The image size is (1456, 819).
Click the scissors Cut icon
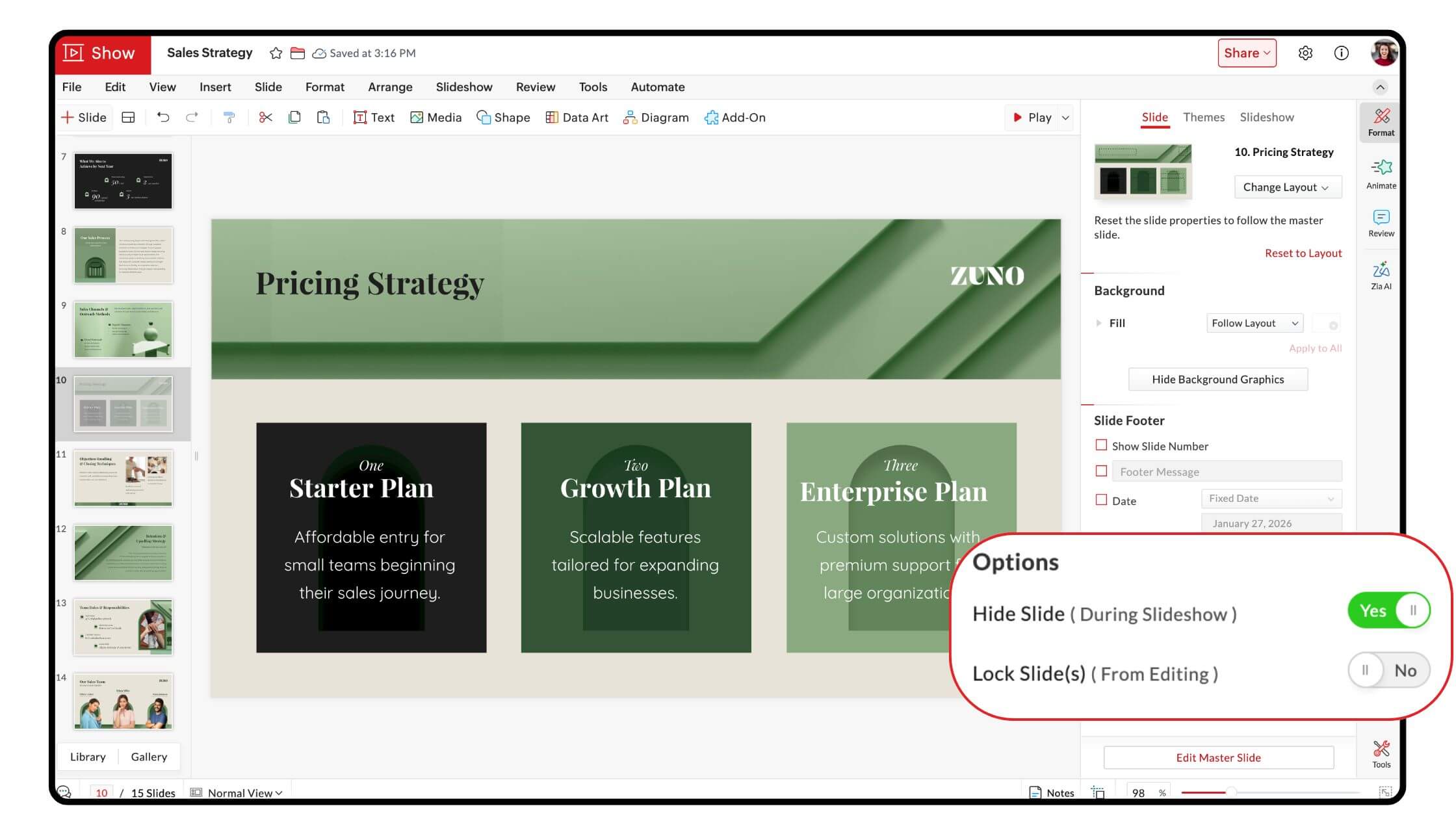[x=265, y=118]
